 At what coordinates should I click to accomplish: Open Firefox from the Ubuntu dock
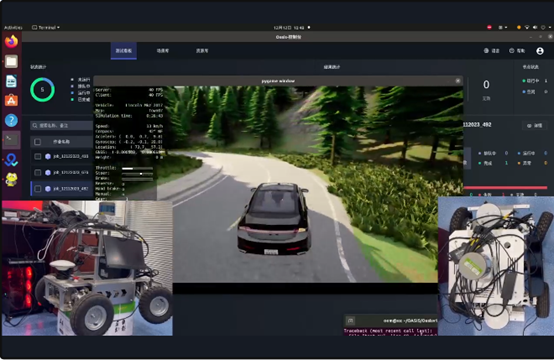[x=11, y=41]
